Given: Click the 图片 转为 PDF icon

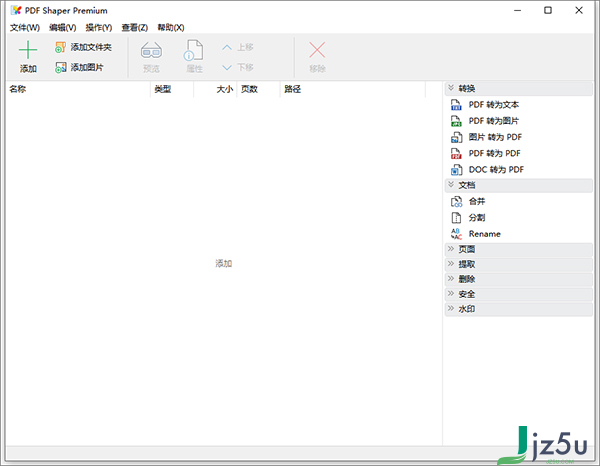Looking at the screenshot, I should click(456, 137).
